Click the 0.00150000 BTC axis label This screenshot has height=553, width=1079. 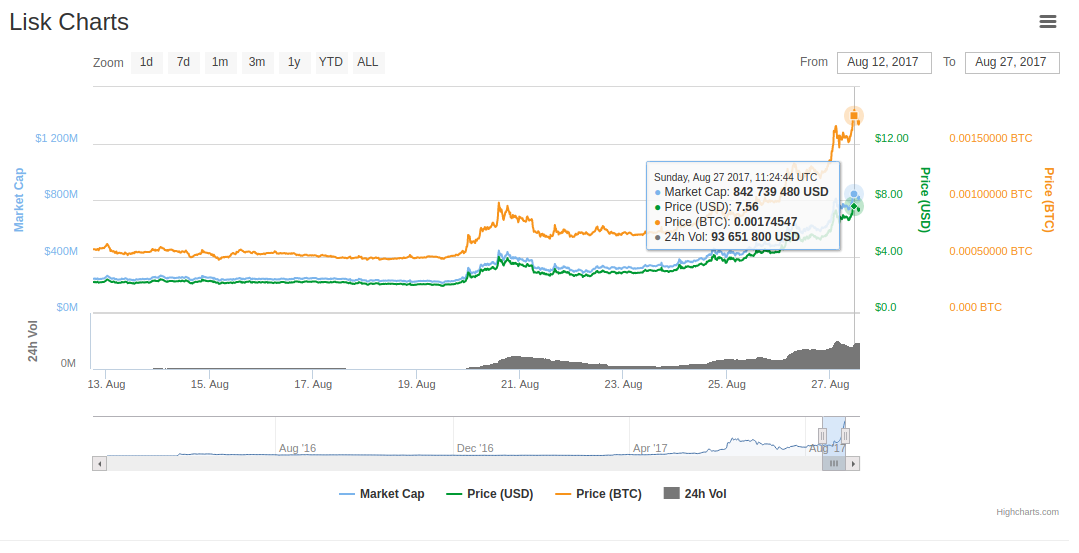[x=991, y=138]
